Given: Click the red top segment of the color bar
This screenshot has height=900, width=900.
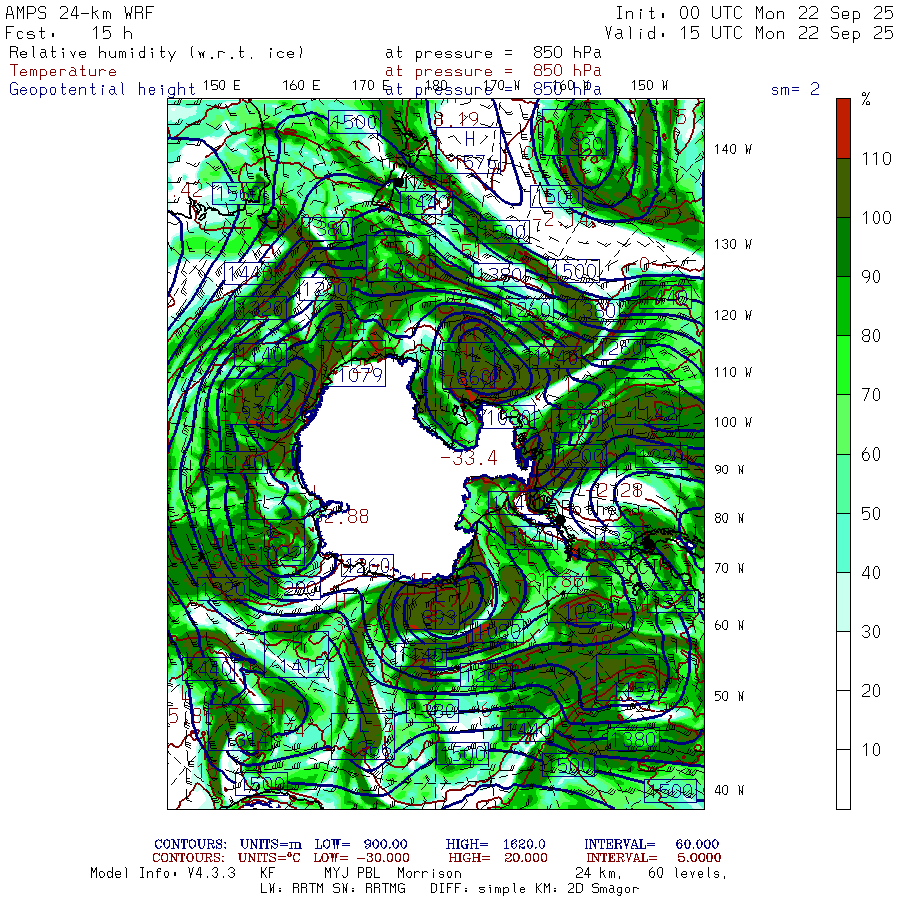Looking at the screenshot, I should click(x=843, y=128).
